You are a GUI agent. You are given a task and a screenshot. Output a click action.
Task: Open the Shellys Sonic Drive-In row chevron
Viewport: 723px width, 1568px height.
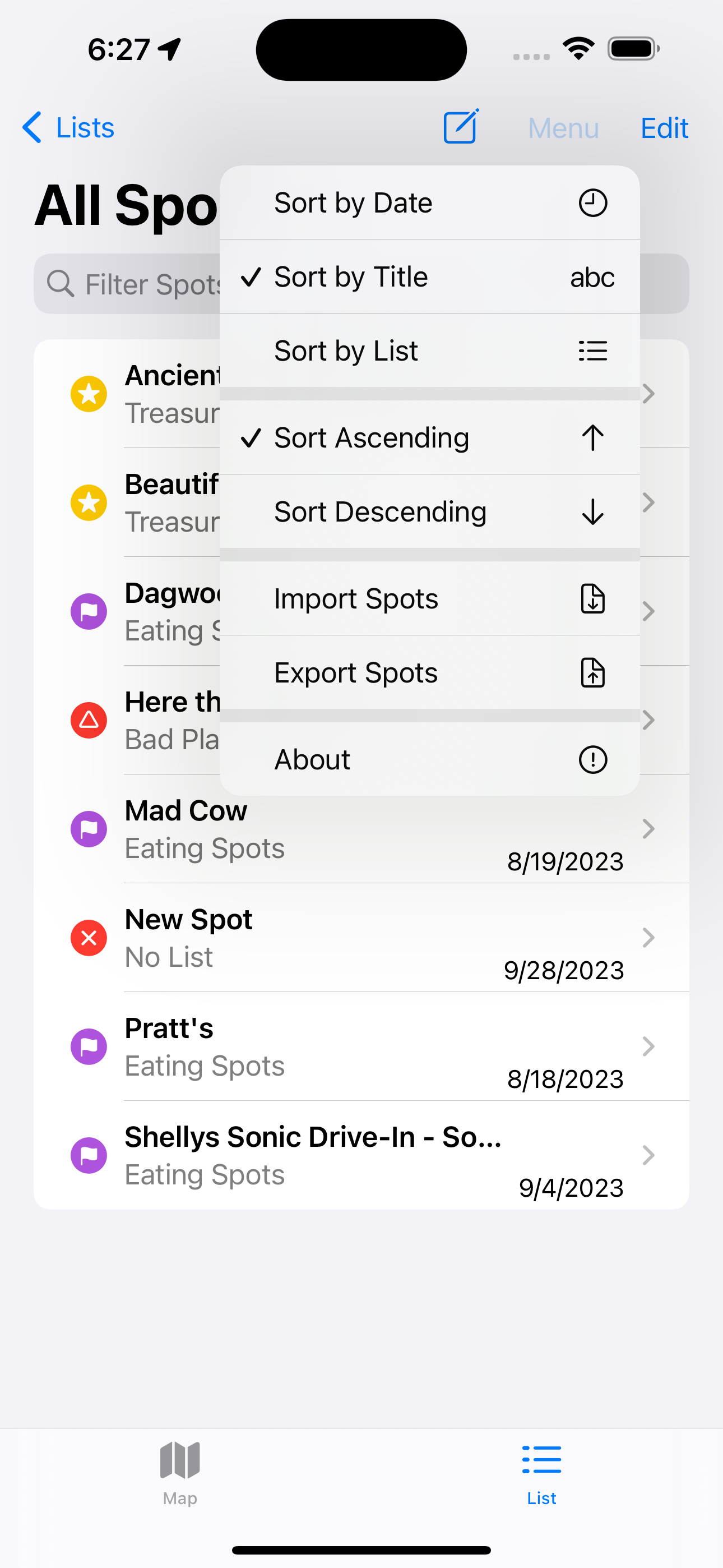(x=649, y=1155)
